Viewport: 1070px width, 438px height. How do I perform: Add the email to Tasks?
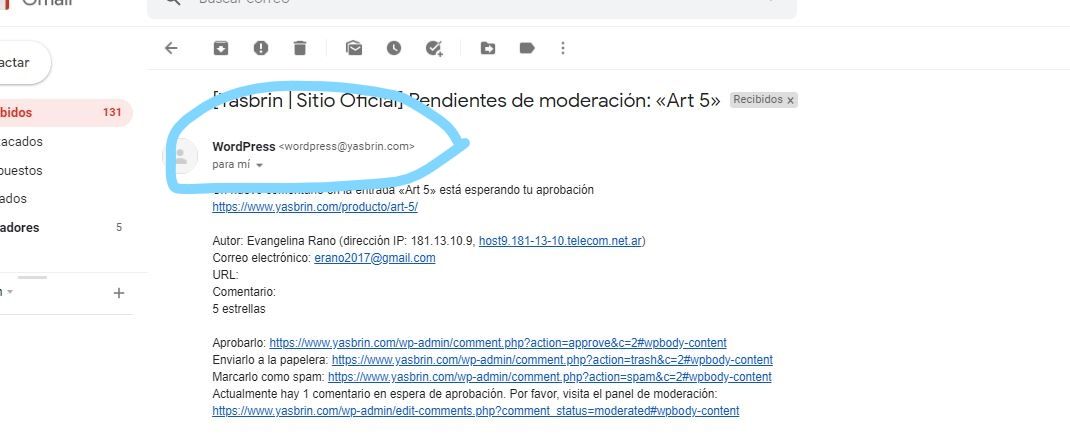(x=434, y=48)
